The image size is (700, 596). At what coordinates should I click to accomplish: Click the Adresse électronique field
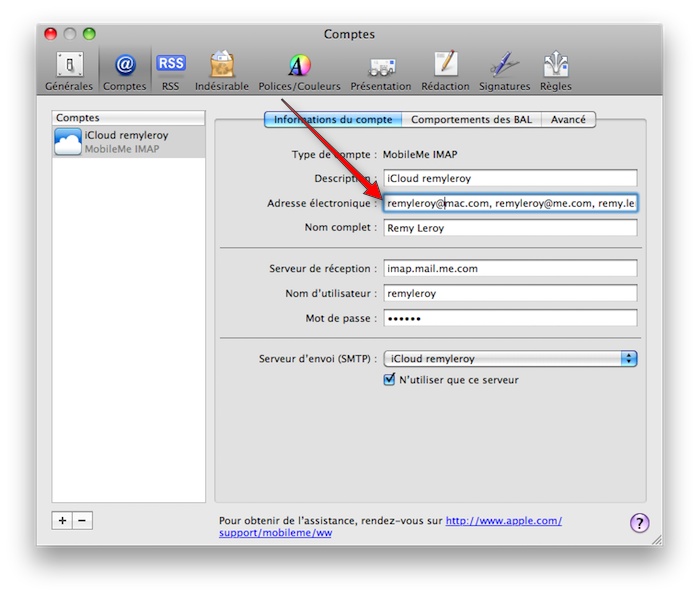click(x=510, y=203)
